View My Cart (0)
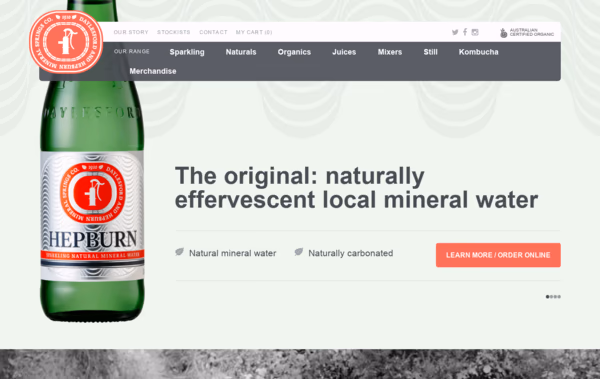Image resolution: width=600 pixels, height=379 pixels. point(254,32)
